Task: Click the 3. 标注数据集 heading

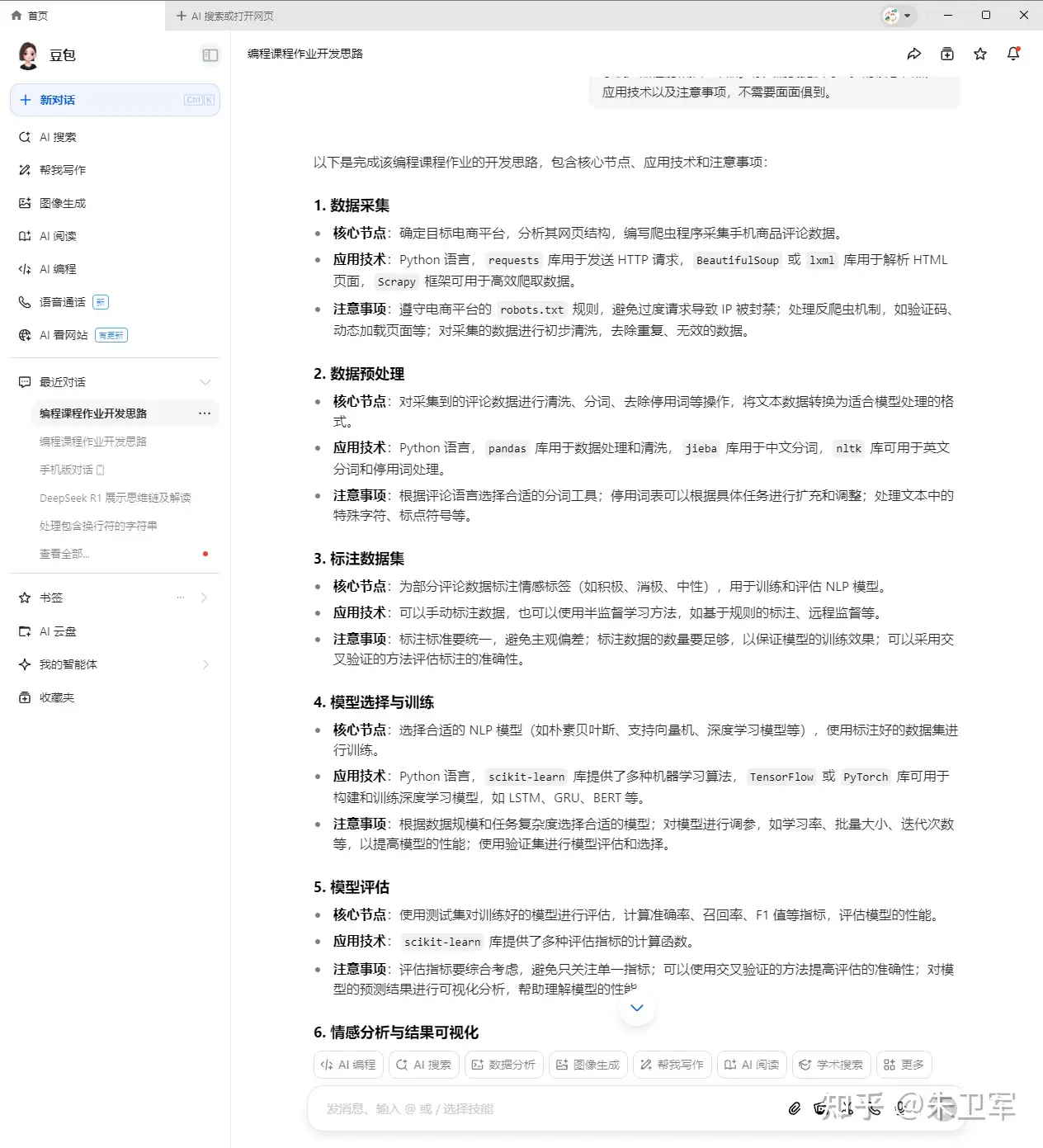Action: [x=359, y=559]
